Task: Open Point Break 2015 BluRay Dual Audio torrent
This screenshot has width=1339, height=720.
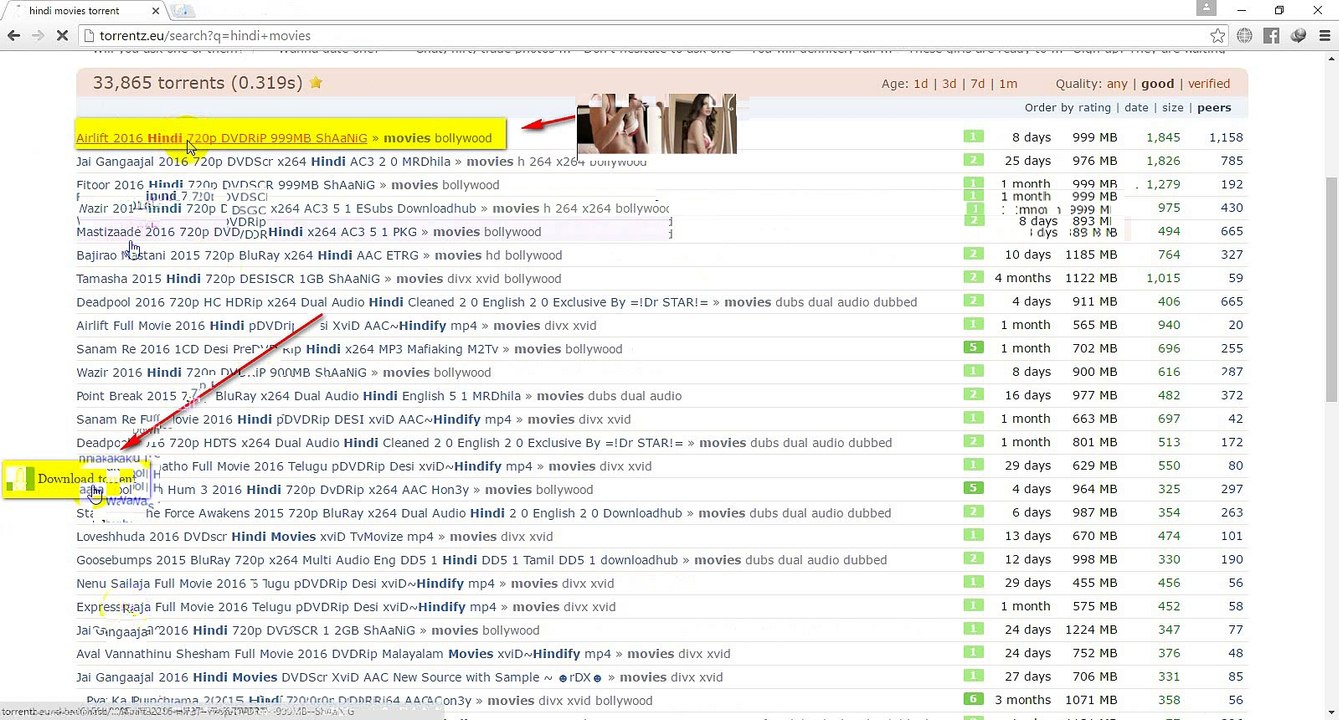Action: (301, 396)
